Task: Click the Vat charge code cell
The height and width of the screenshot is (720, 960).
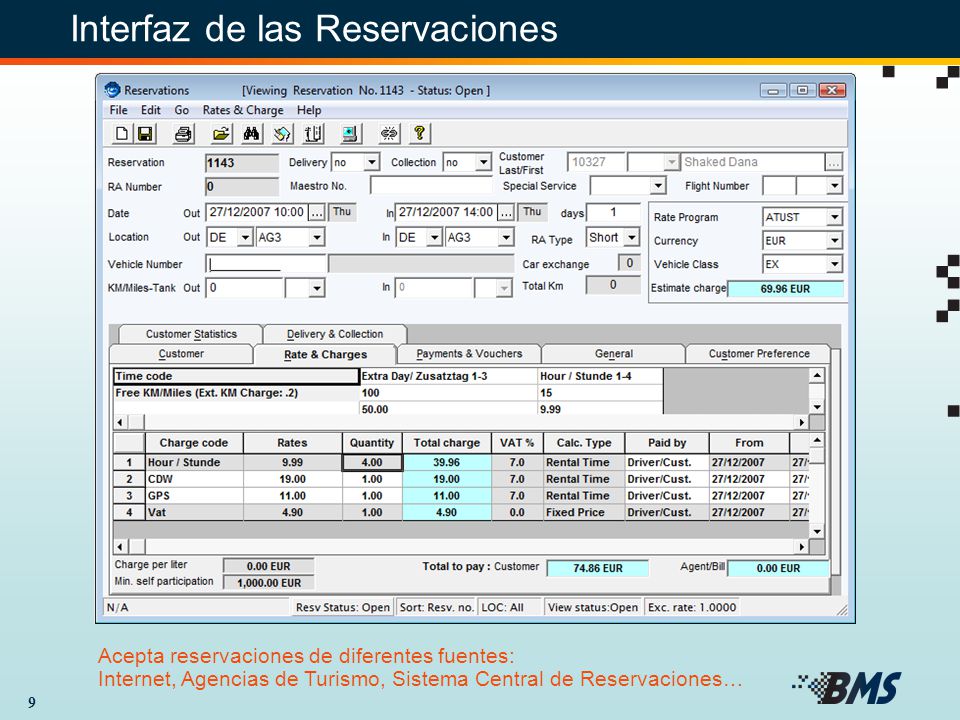Action: click(x=194, y=512)
